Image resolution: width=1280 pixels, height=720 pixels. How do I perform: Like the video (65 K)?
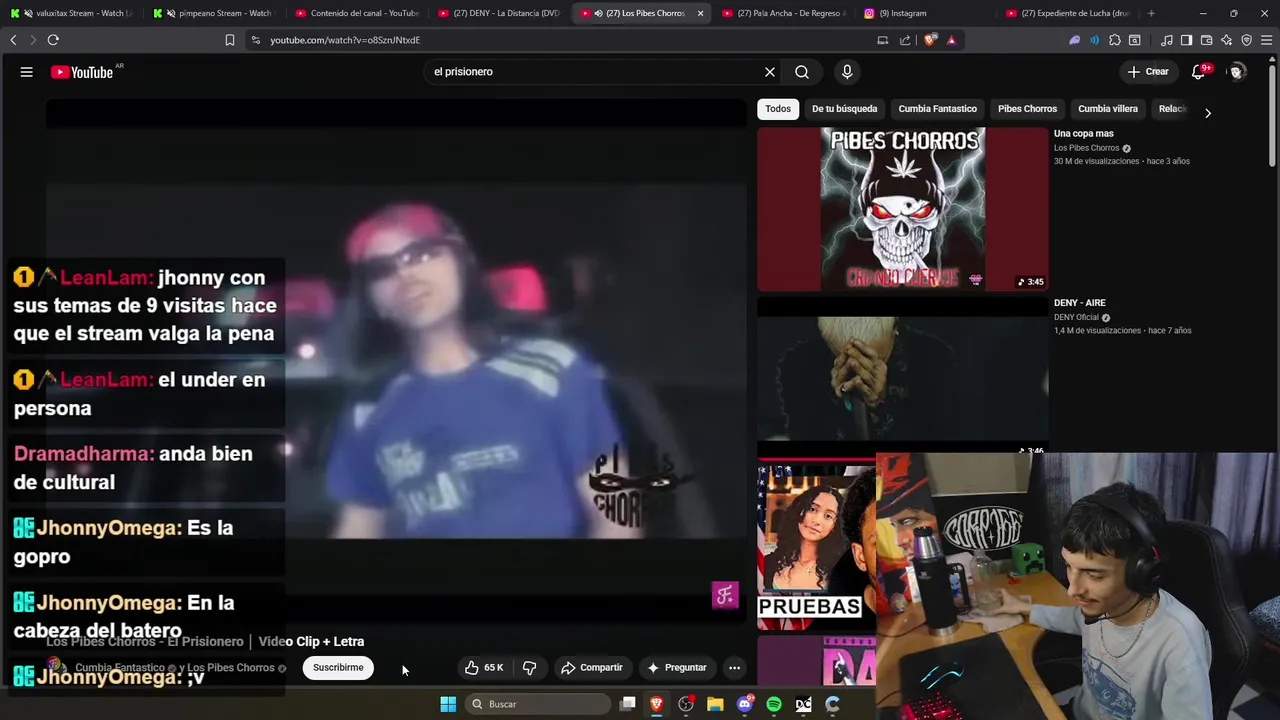(484, 668)
